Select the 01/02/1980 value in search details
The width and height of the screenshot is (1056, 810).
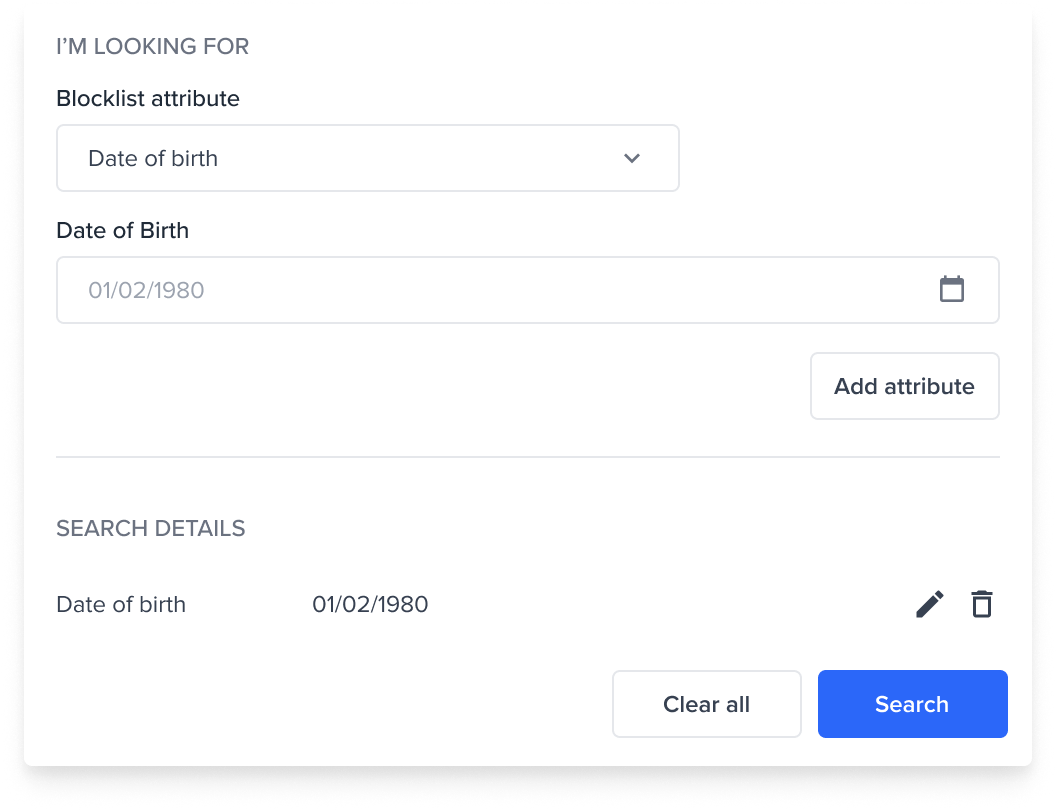point(370,604)
